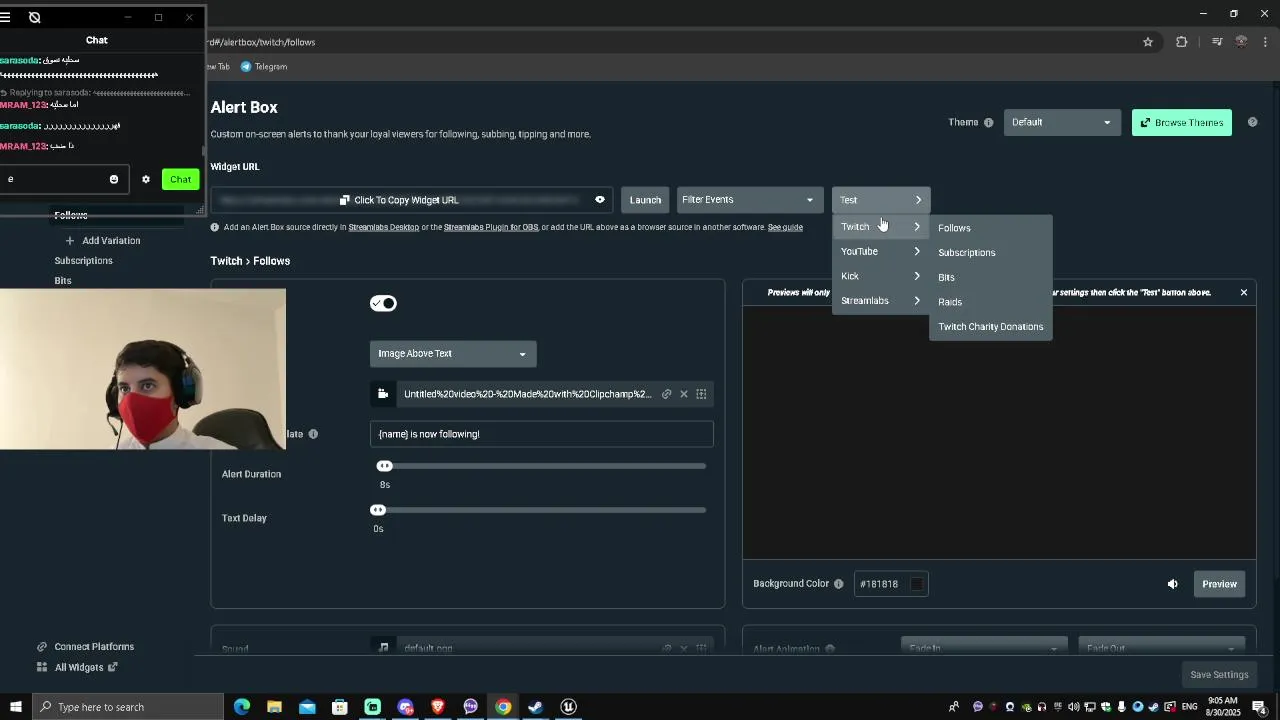Open Connect Platforms in sidebar
The height and width of the screenshot is (720, 1280).
[85, 647]
